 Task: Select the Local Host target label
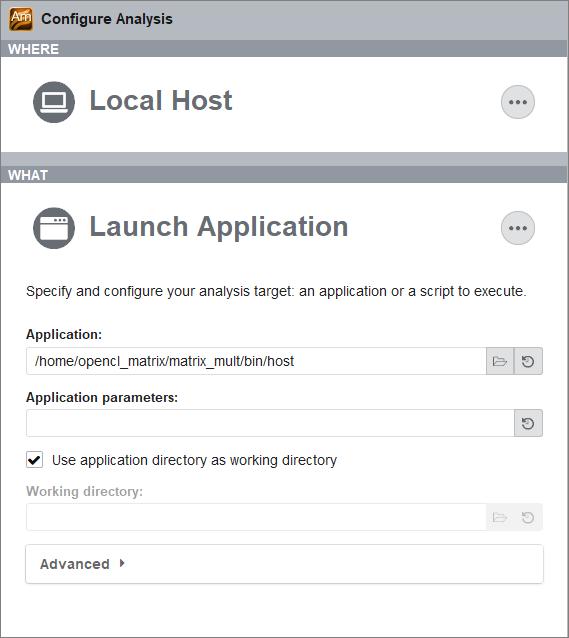pyautogui.click(x=161, y=101)
